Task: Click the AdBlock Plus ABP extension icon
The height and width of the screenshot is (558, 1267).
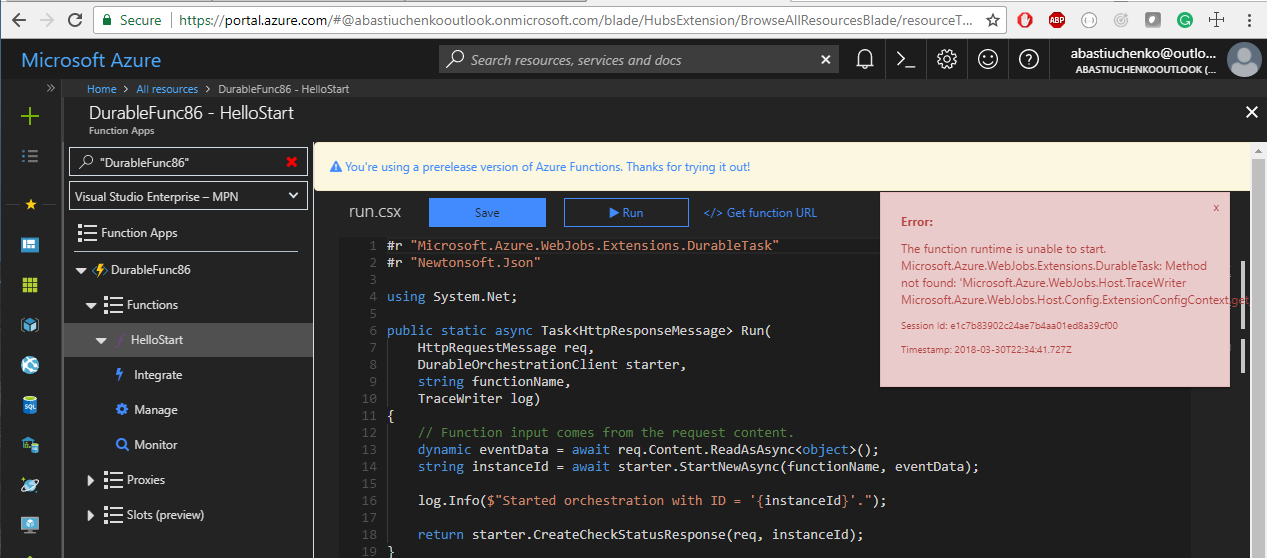Action: tap(1057, 19)
